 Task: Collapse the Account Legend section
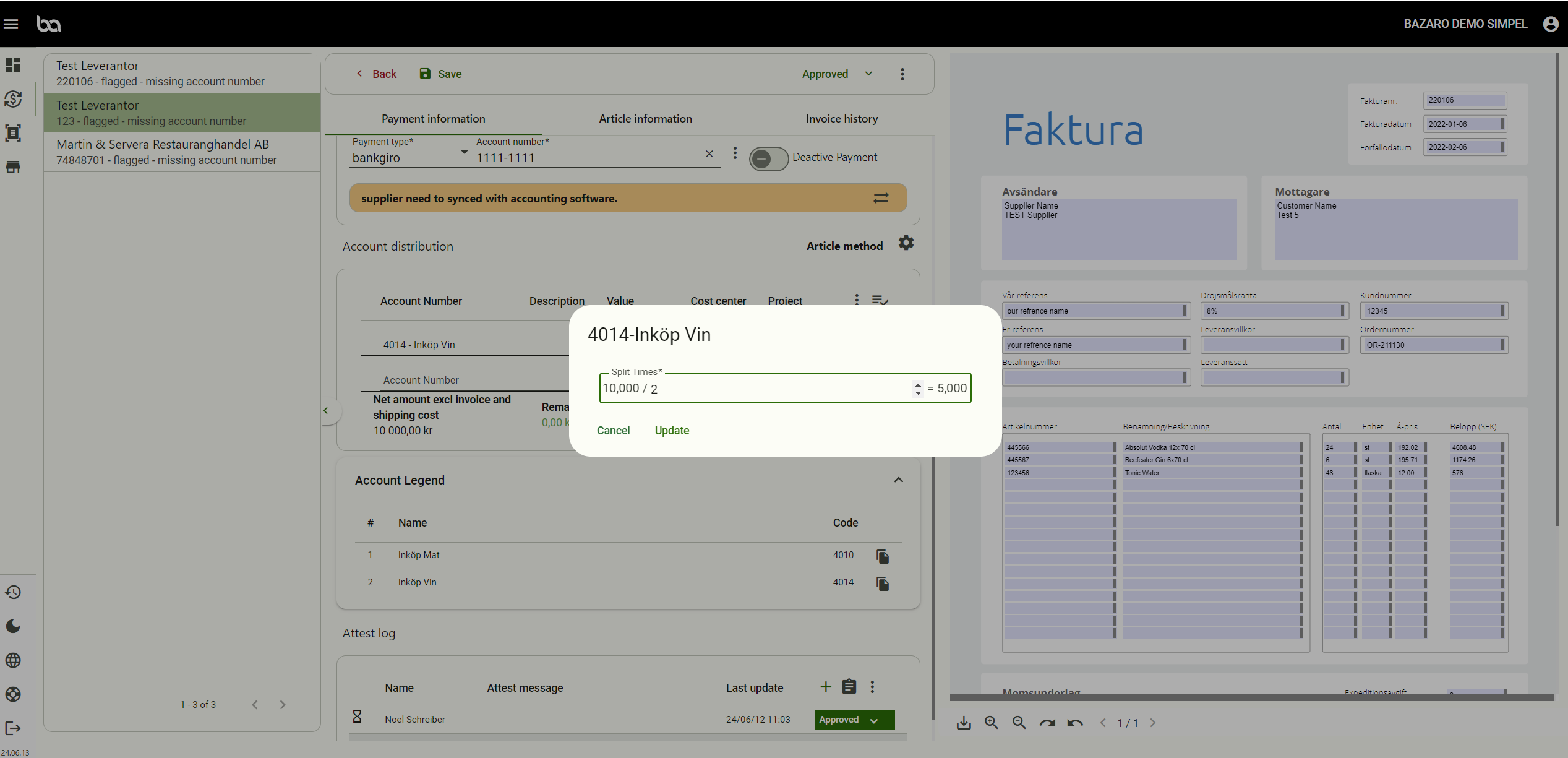pos(898,480)
